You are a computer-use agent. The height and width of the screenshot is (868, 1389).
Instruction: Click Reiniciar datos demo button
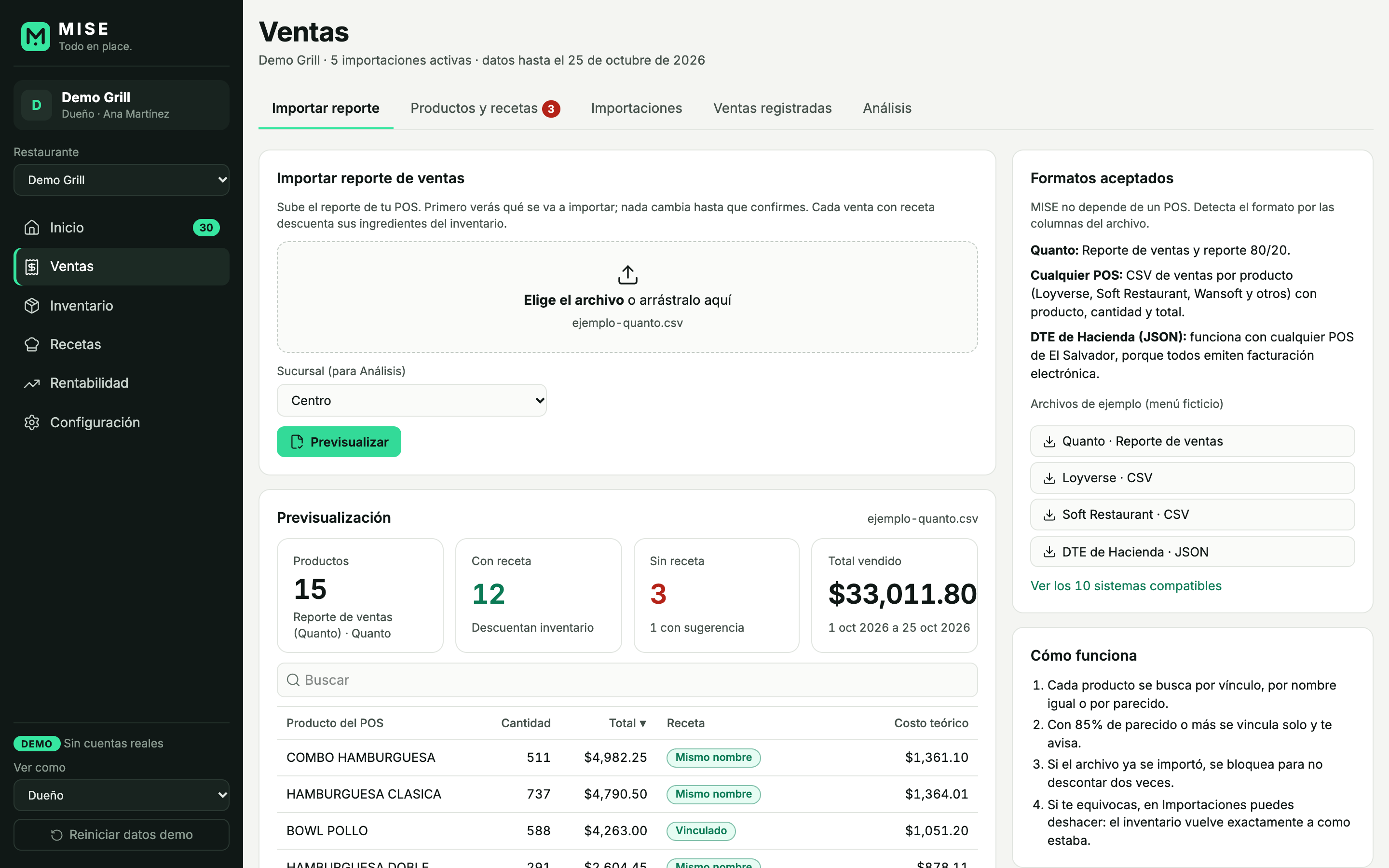(x=121, y=835)
